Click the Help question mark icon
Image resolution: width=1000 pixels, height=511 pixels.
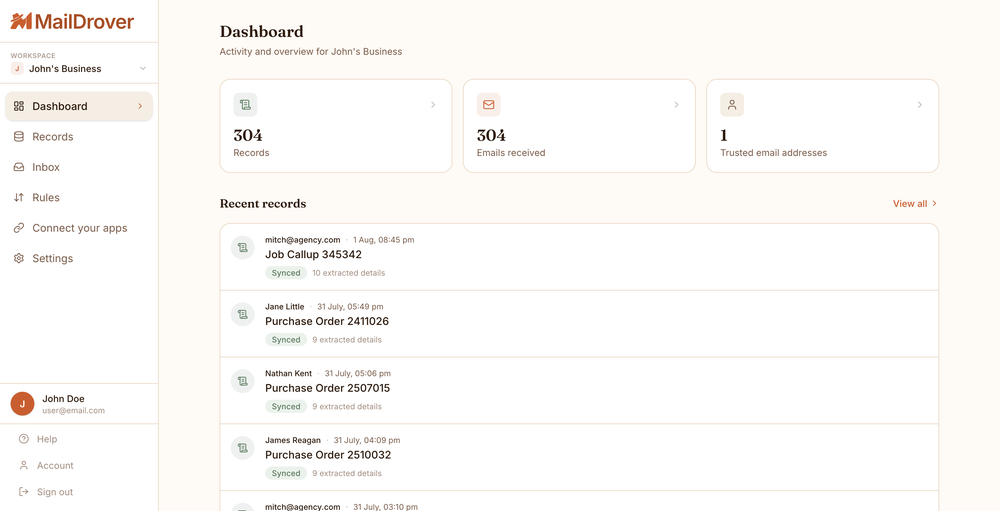(24, 439)
